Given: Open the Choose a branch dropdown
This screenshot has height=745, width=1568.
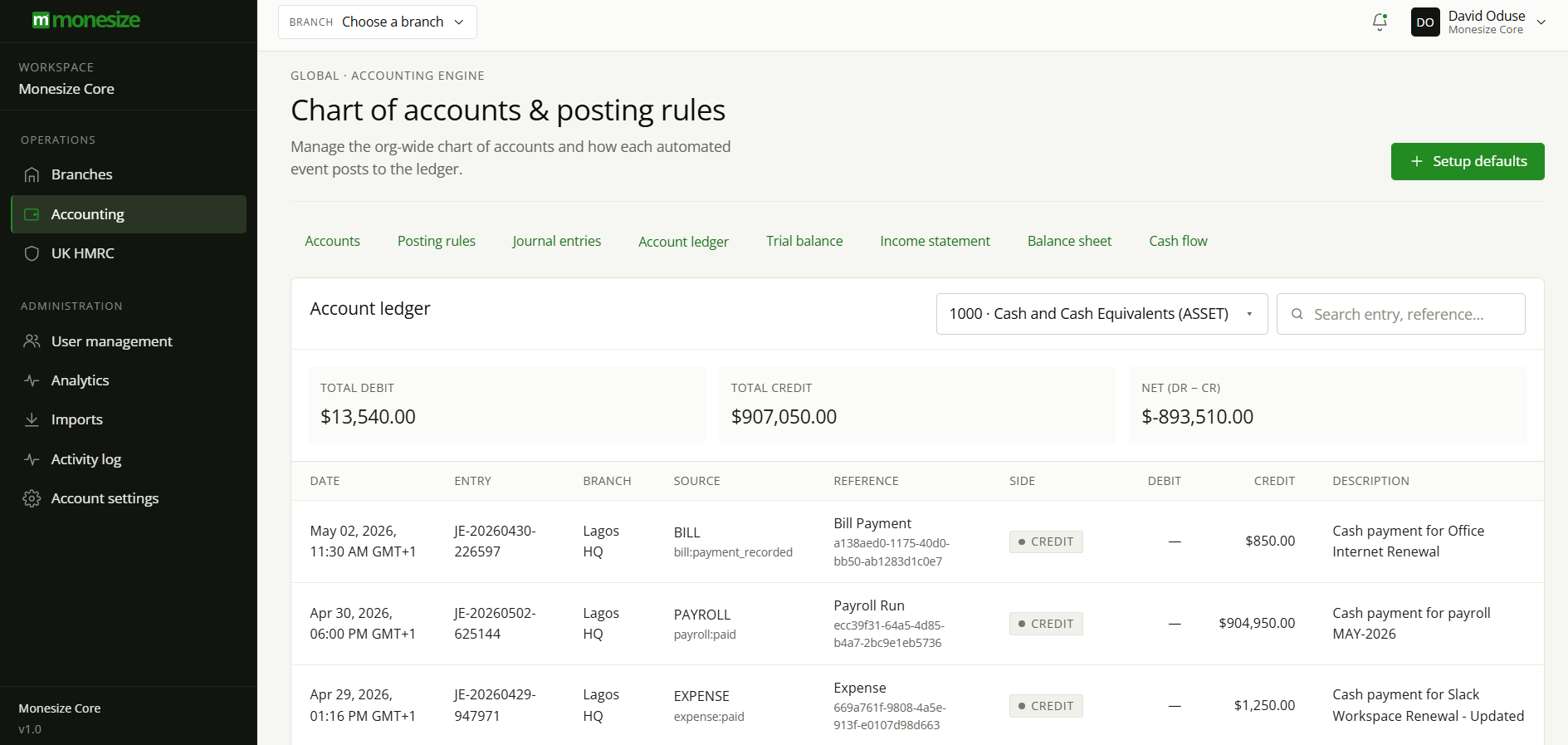Looking at the screenshot, I should click(x=378, y=22).
